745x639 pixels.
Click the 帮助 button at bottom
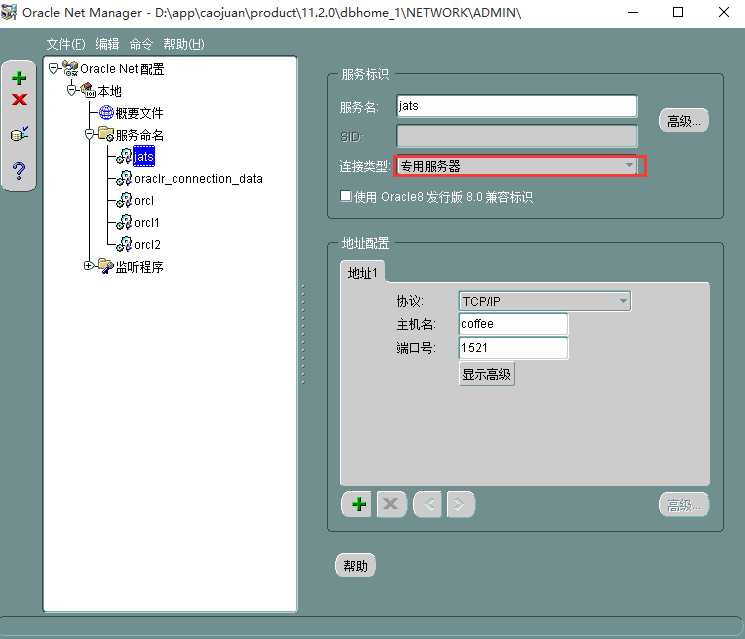[x=355, y=565]
